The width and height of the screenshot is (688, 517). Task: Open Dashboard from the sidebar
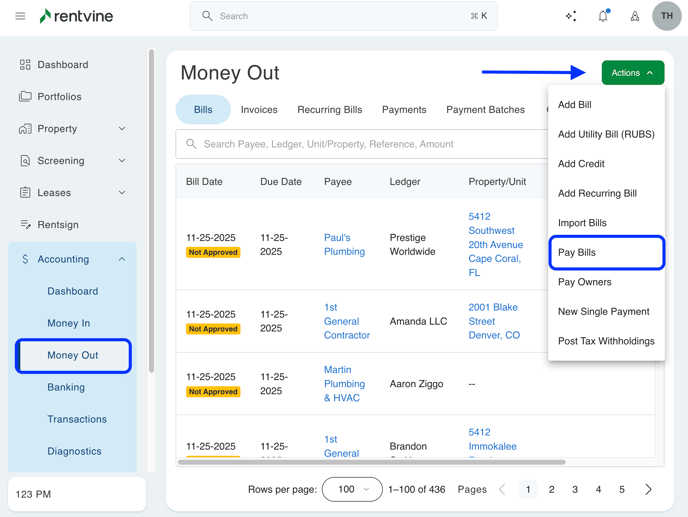coord(62,65)
